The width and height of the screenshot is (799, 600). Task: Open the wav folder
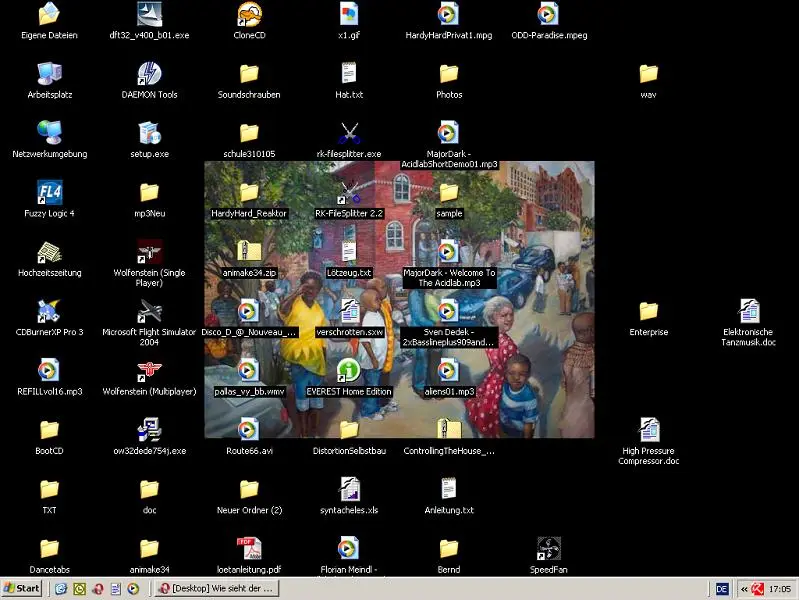click(649, 74)
